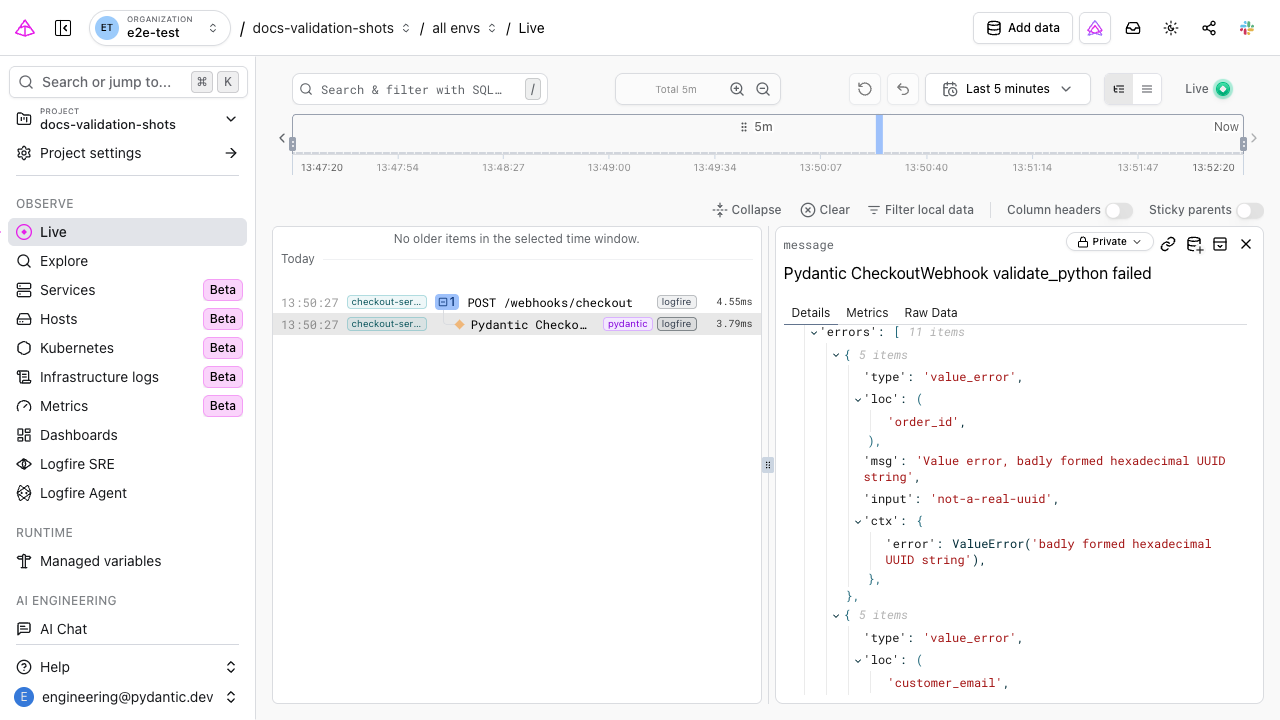Focus the SQL search and filter field

tap(420, 89)
